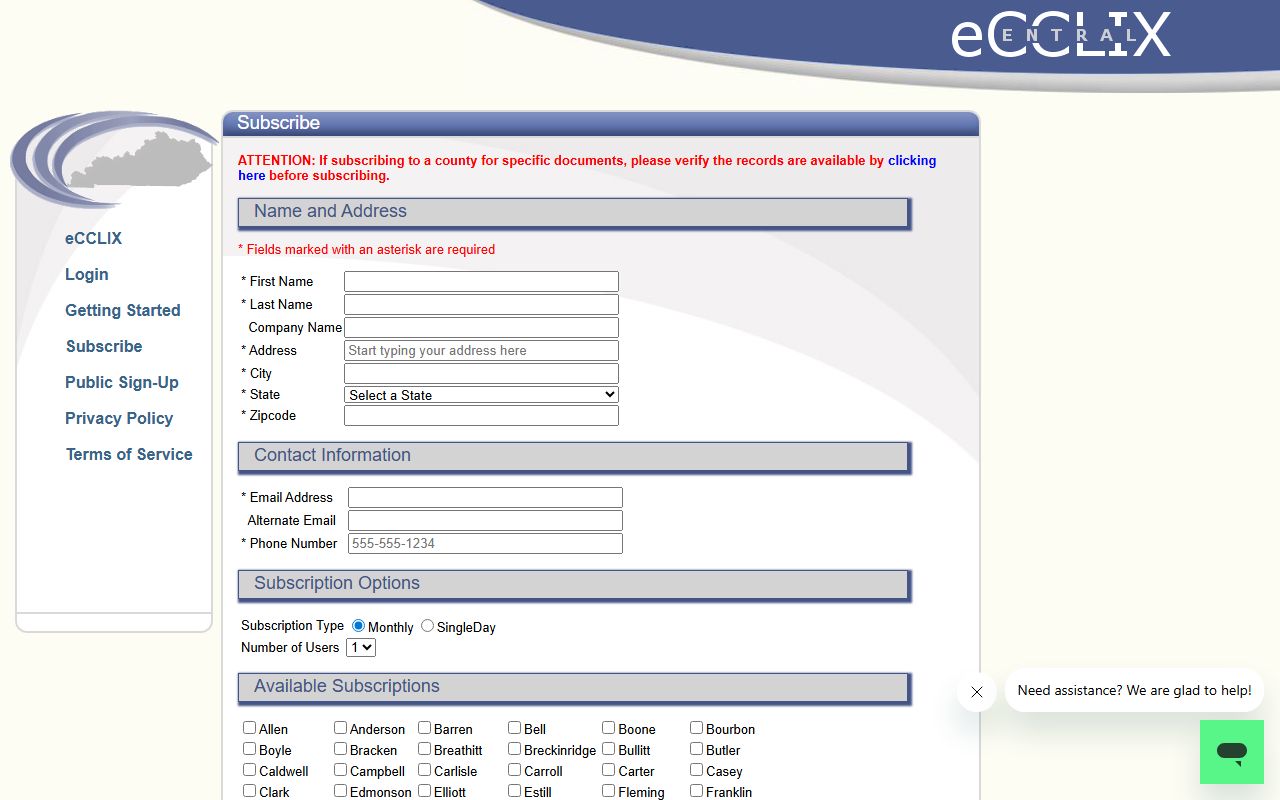Enable the Carter county checkbox
1280x800 pixels.
(x=608, y=770)
